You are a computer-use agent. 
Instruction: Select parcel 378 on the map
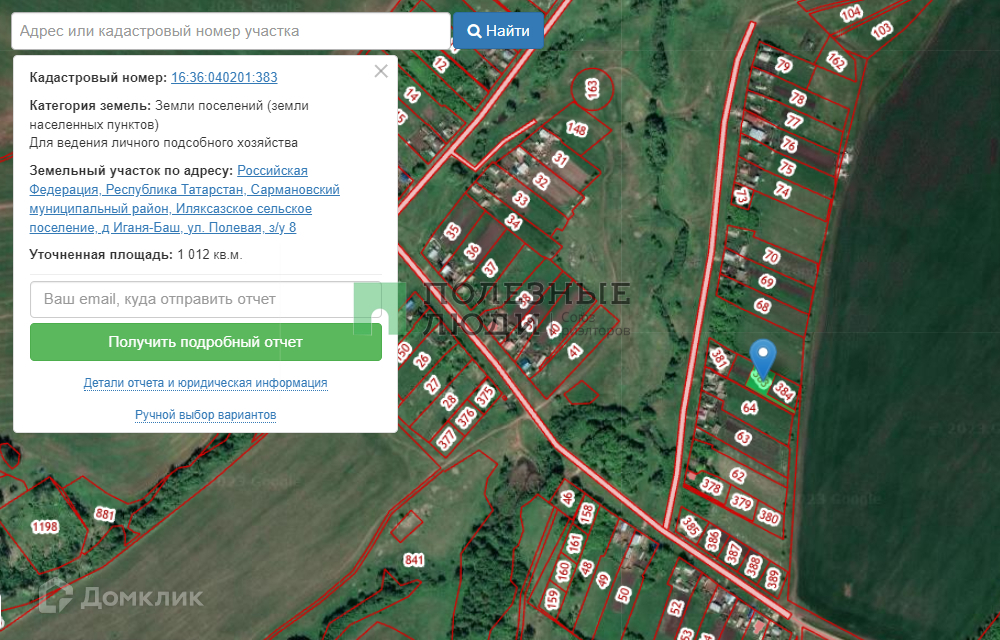(711, 486)
